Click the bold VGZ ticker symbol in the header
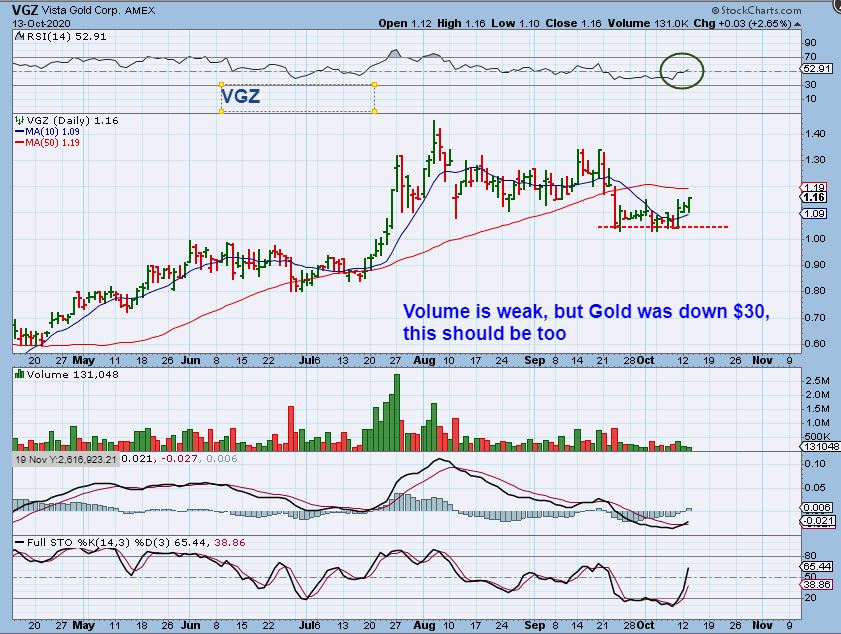 coord(25,10)
